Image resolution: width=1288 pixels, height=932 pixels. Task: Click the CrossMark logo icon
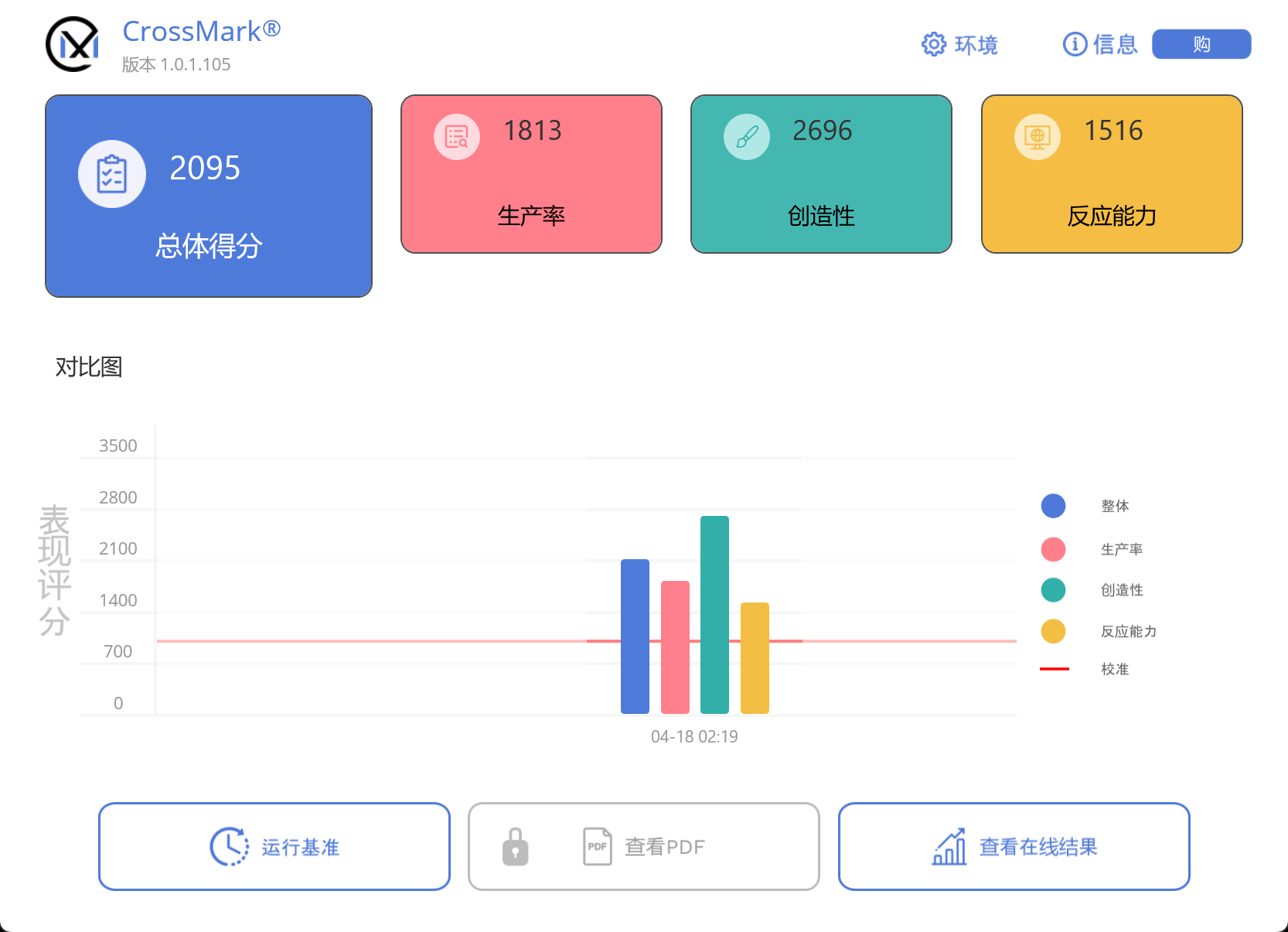click(x=73, y=45)
